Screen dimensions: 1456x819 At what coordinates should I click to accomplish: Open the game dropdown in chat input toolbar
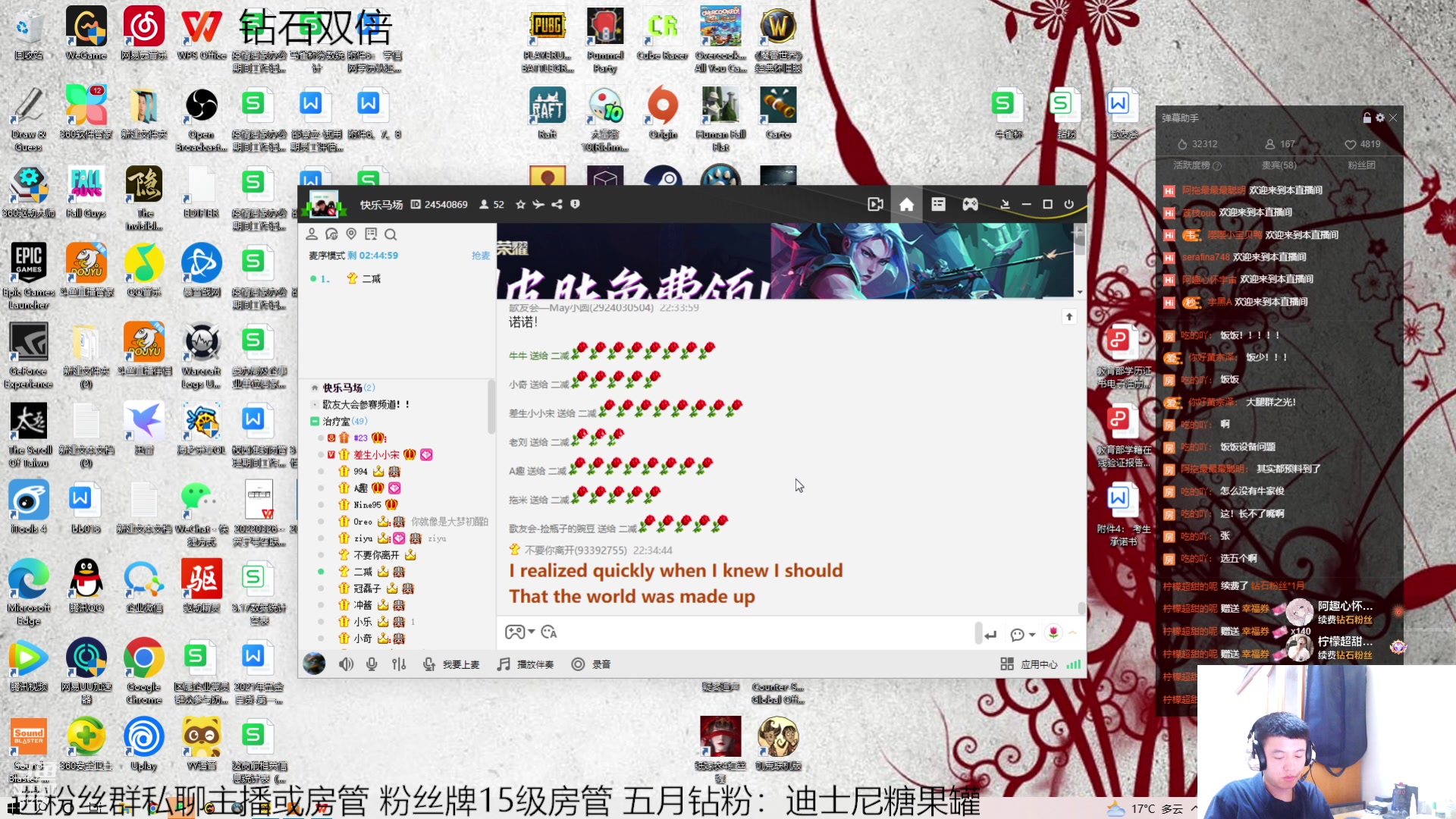[520, 632]
